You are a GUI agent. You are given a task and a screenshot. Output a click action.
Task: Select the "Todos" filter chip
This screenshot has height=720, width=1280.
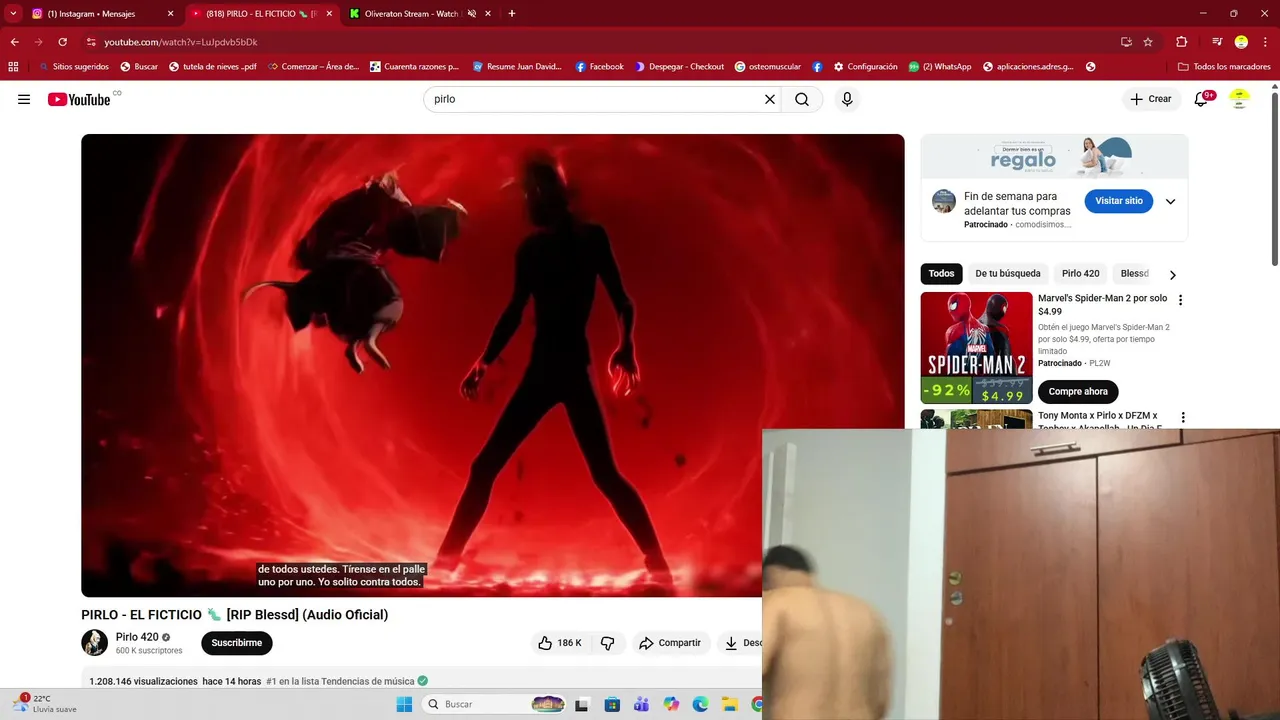941,273
